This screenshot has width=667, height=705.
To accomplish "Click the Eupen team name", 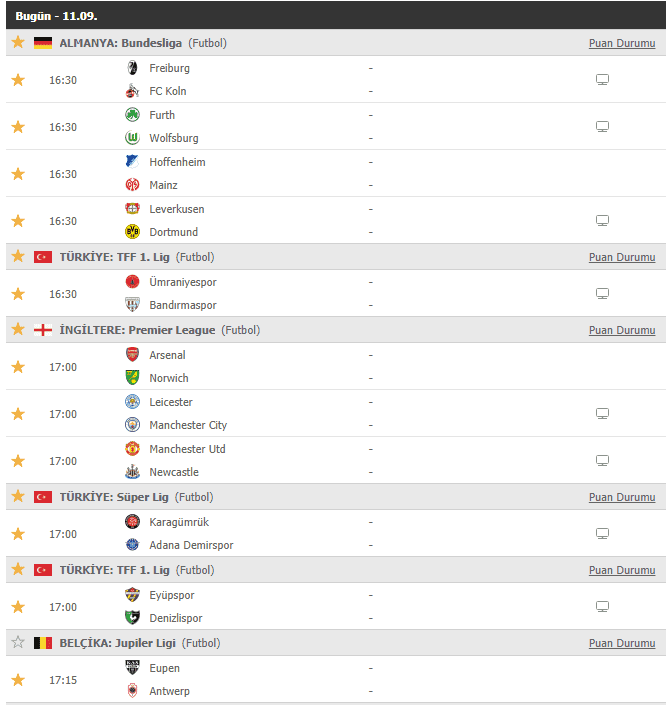I will (165, 668).
